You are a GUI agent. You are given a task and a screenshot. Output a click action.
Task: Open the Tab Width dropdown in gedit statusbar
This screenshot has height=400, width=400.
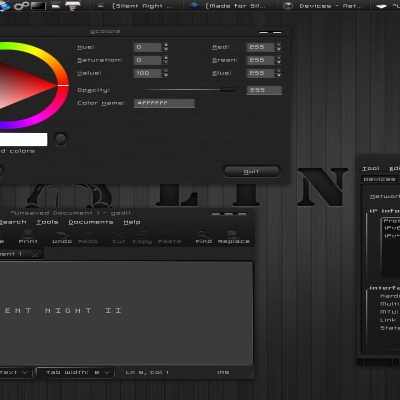click(x=75, y=372)
